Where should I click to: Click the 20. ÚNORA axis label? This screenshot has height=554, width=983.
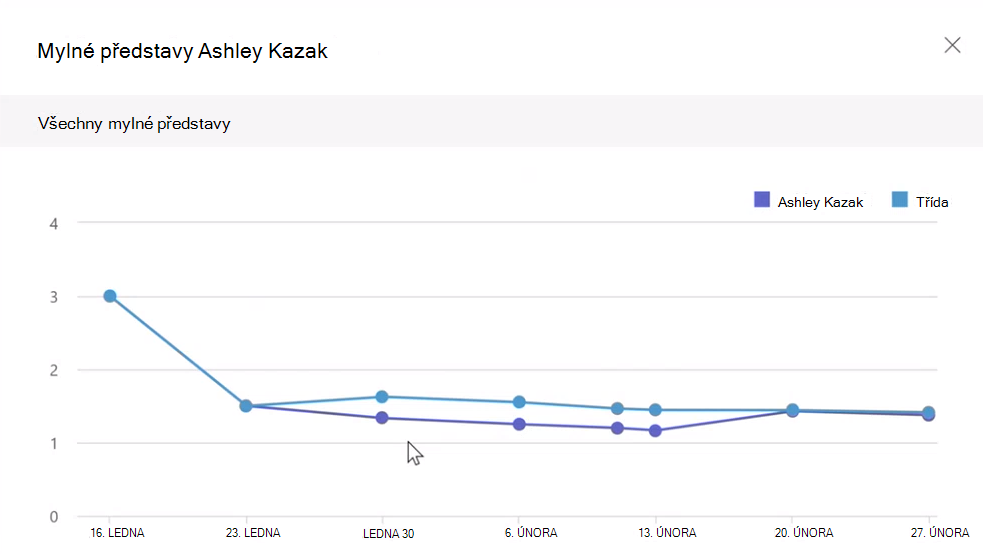coord(804,533)
